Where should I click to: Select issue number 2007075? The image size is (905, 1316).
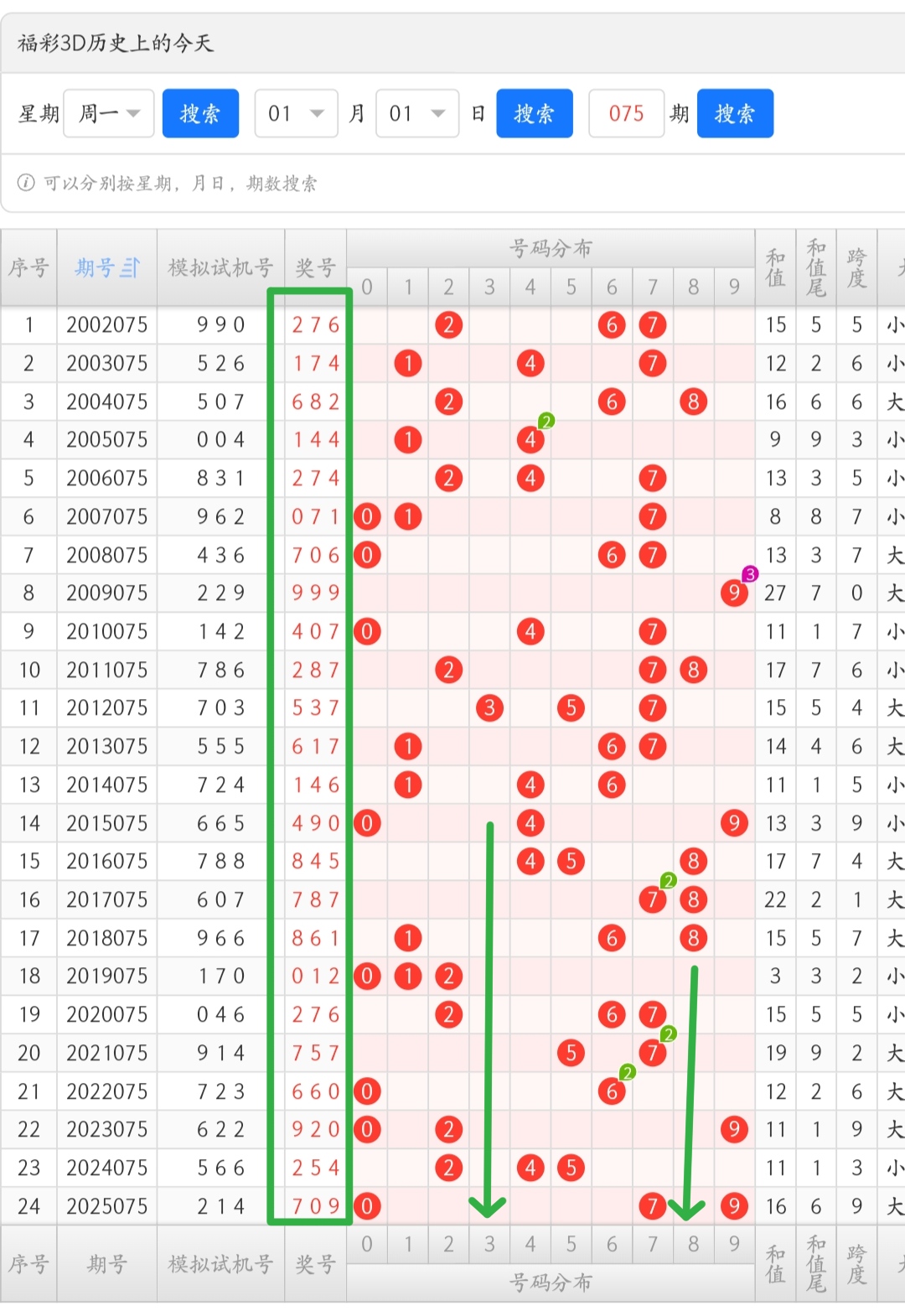pyautogui.click(x=107, y=516)
